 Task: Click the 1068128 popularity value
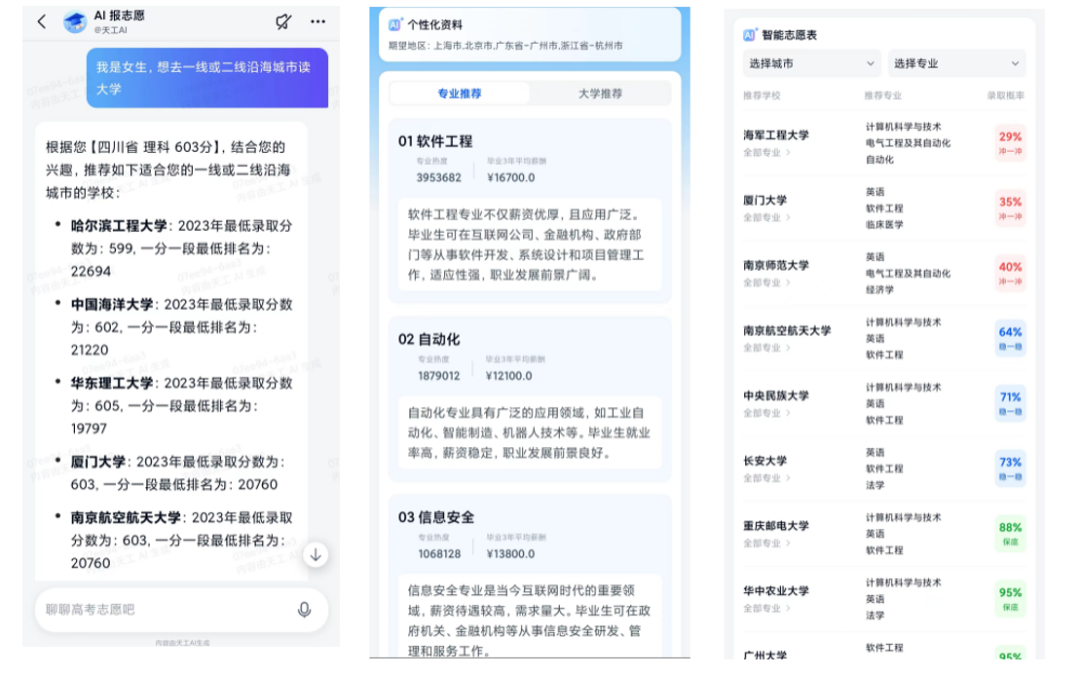coord(439,554)
